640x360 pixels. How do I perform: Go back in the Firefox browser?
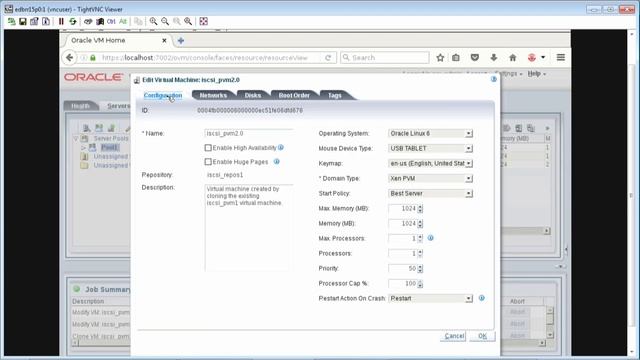coord(69,58)
